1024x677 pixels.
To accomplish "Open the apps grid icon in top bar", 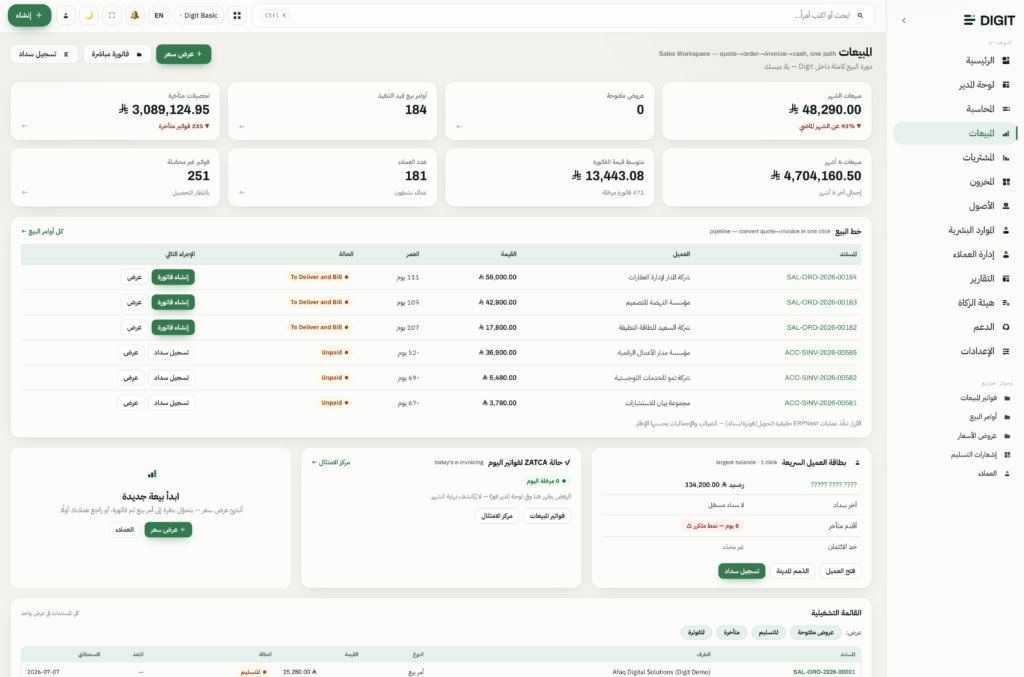I will pos(237,15).
